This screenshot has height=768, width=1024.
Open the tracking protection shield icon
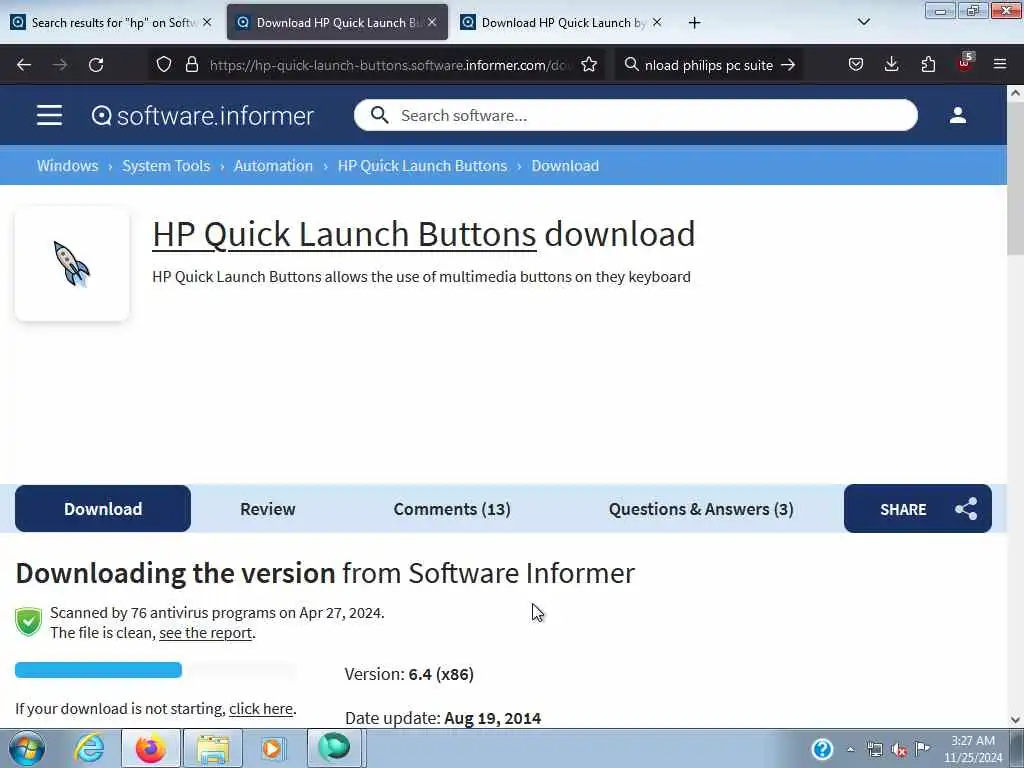(x=164, y=65)
